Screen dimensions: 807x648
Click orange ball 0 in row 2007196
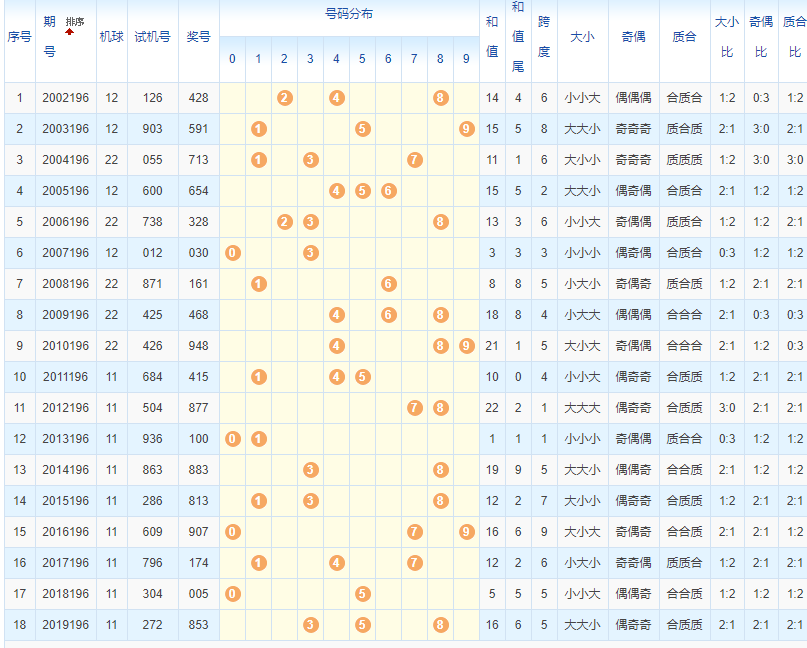232,253
